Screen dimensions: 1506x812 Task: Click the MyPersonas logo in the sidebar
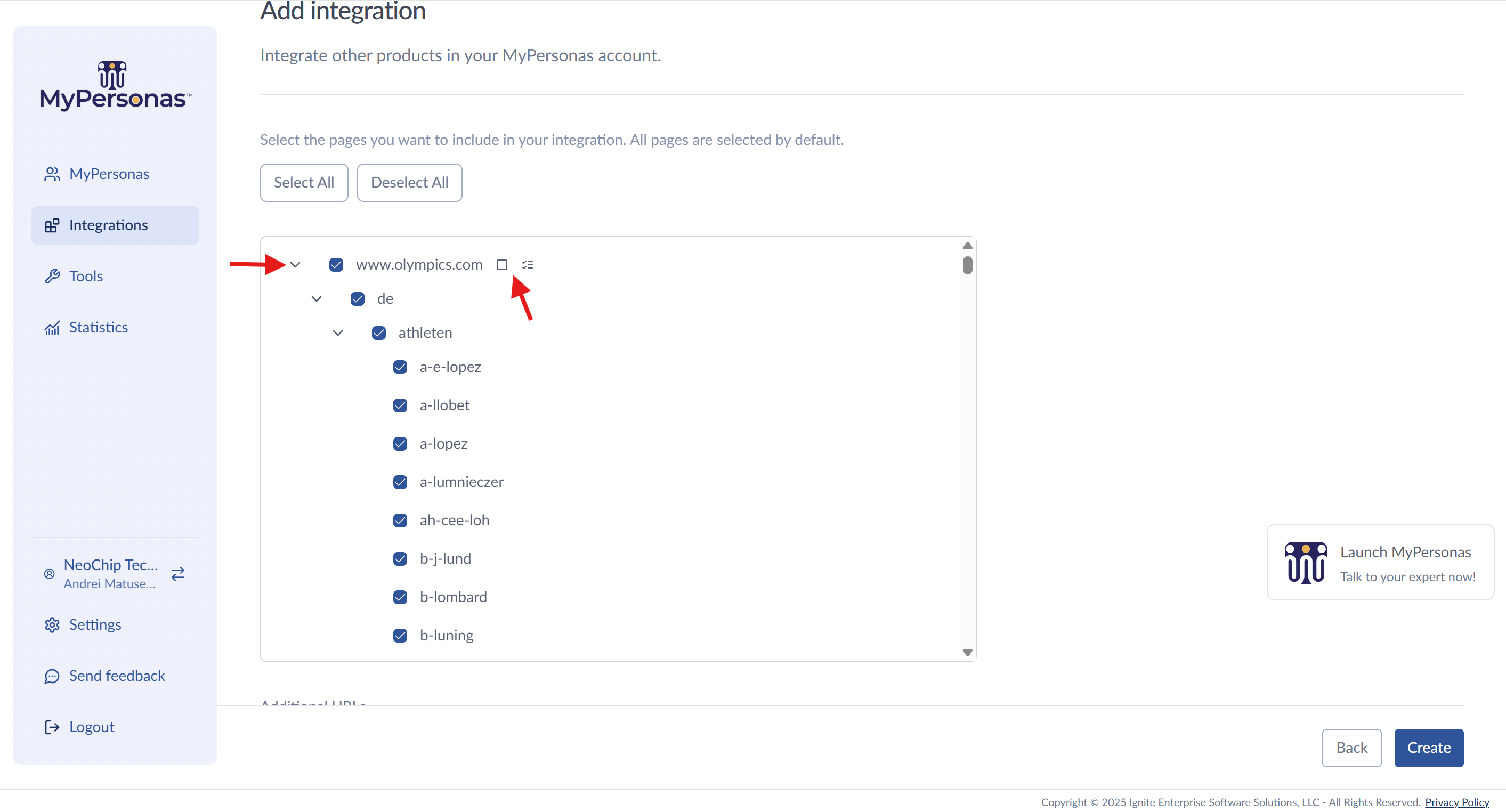point(115,85)
